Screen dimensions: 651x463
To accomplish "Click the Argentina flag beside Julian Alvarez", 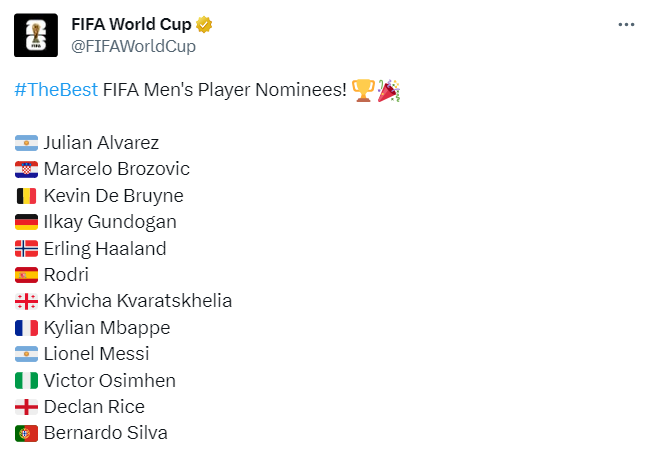I will [27, 143].
